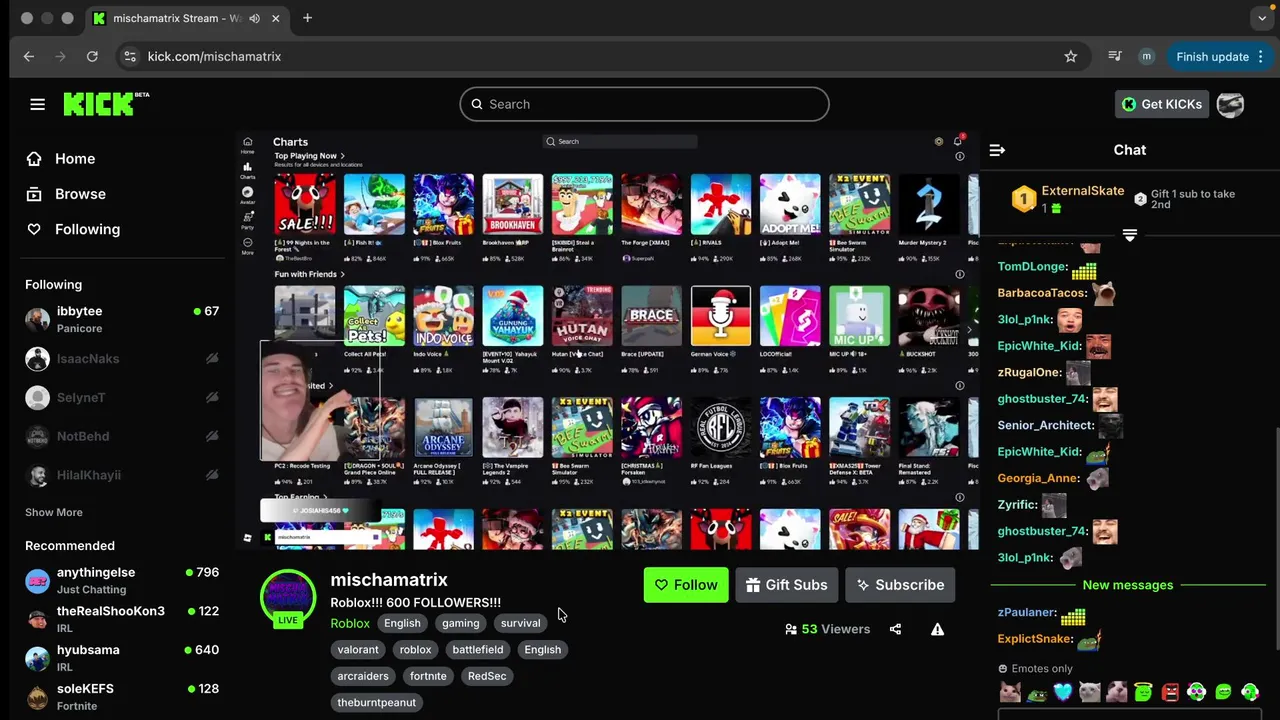Select the theburntpeanut tag
The width and height of the screenshot is (1280, 720).
[377, 703]
